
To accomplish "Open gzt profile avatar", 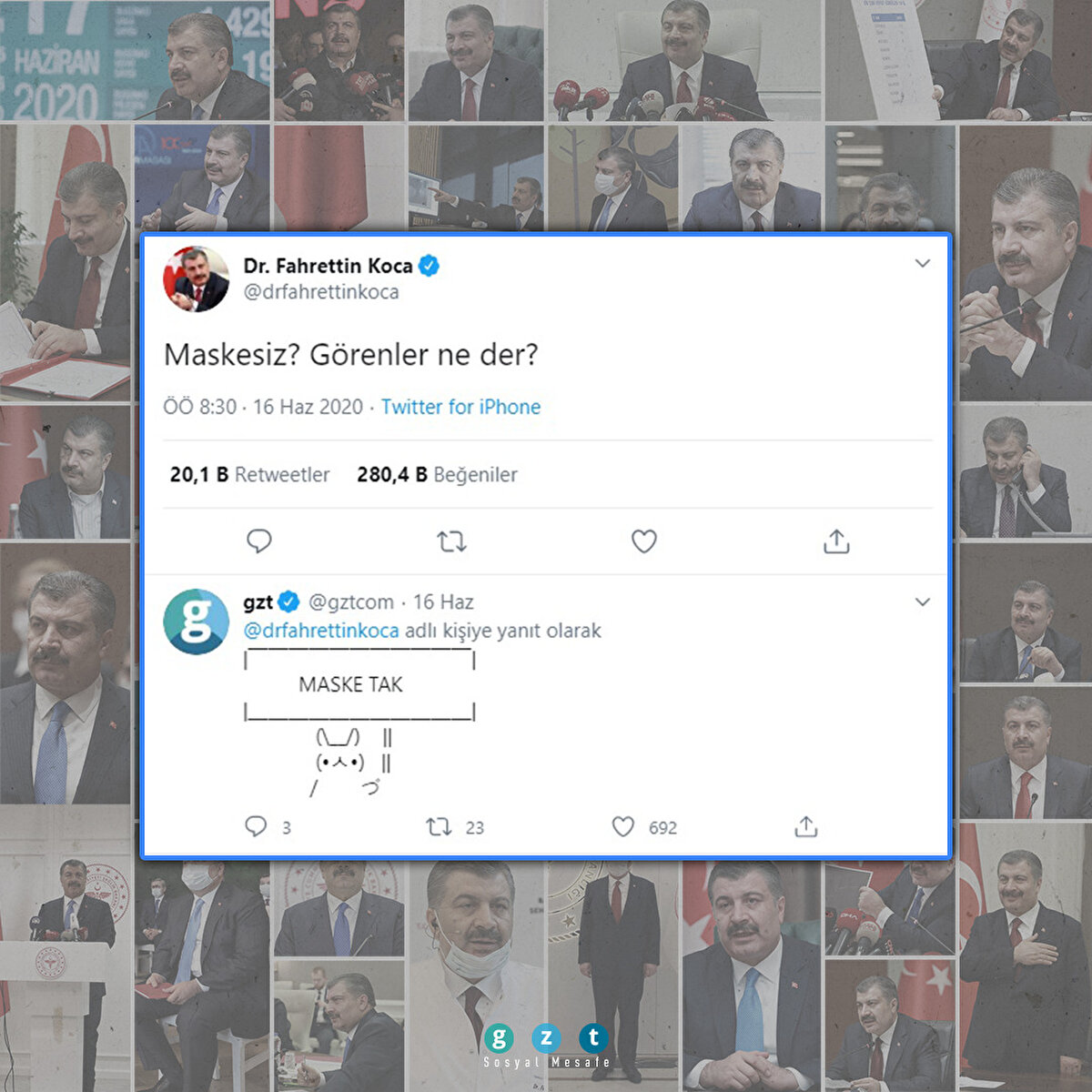I will pyautogui.click(x=196, y=621).
